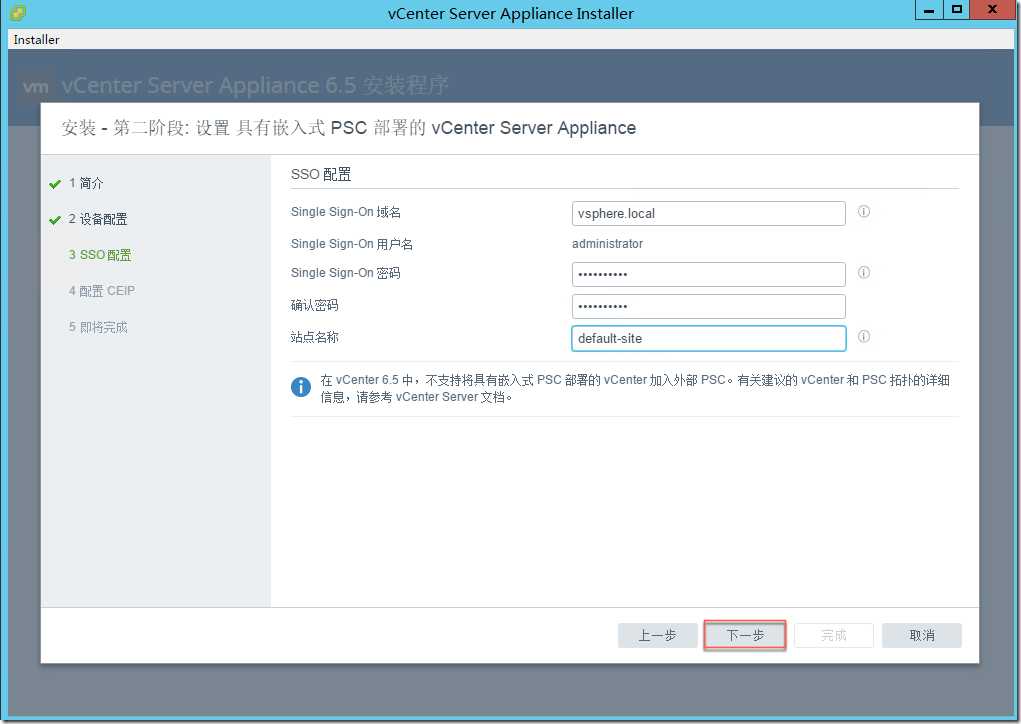Click the 上一步 (Back) button
The width and height of the screenshot is (1021, 724).
coord(658,635)
